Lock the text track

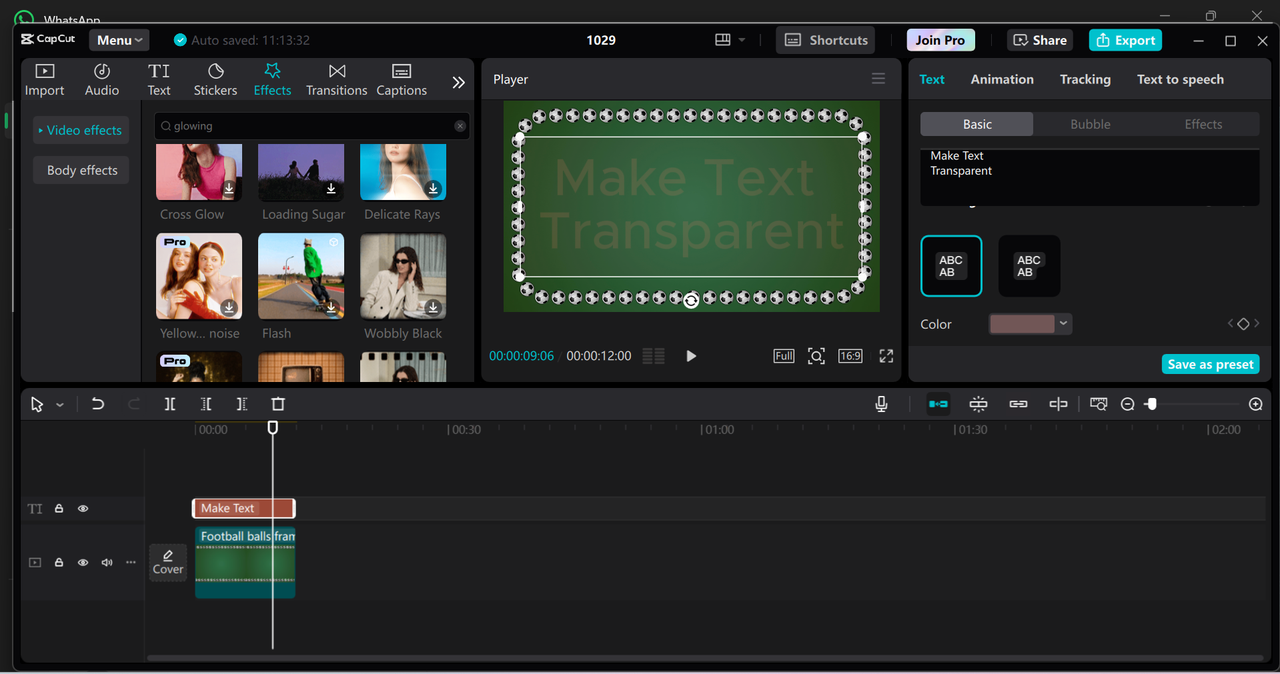coord(59,509)
